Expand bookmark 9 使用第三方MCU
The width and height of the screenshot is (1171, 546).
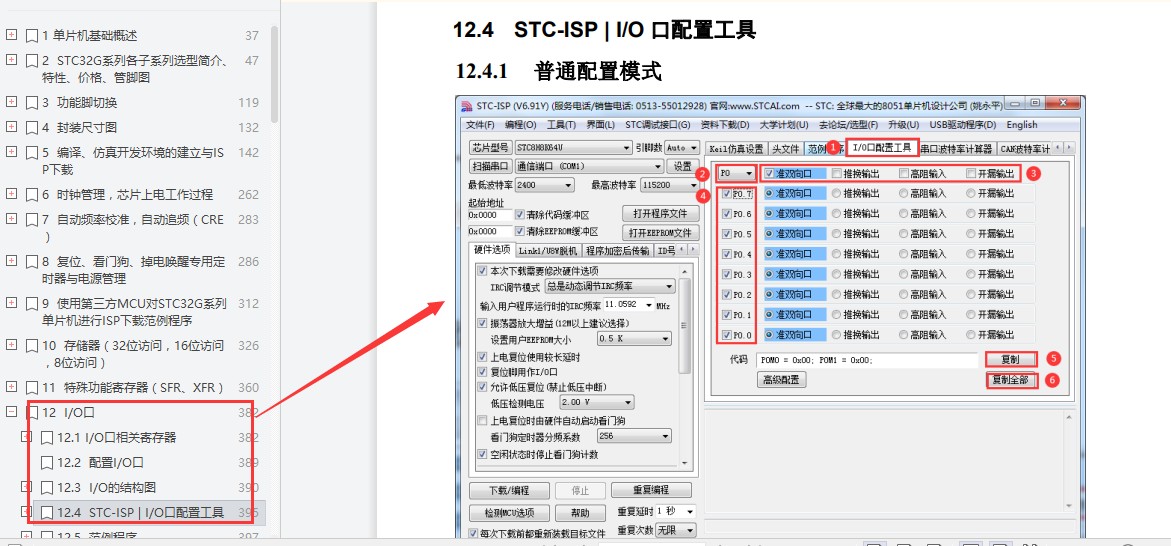[x=11, y=303]
